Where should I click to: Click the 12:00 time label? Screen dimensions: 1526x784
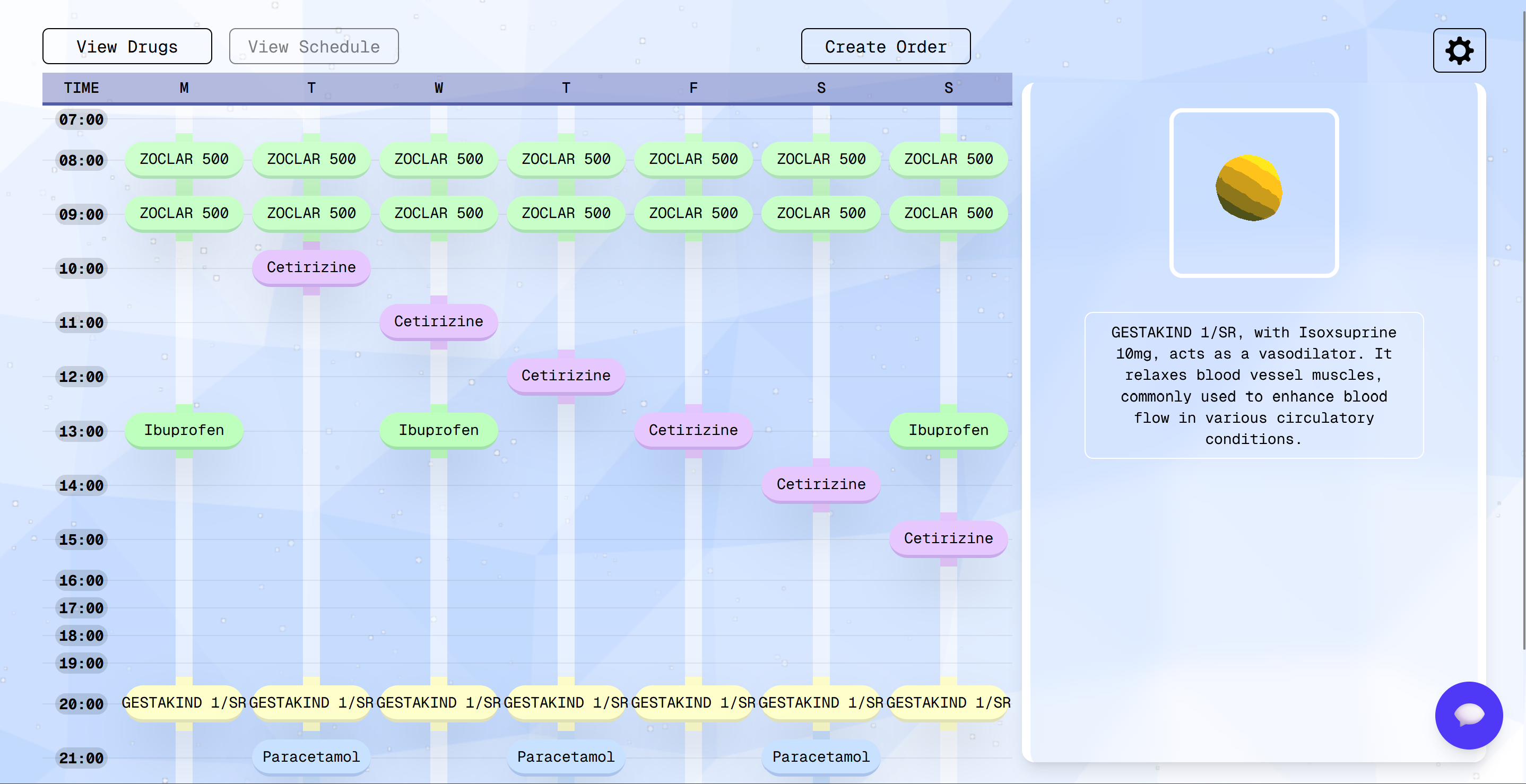tap(81, 377)
